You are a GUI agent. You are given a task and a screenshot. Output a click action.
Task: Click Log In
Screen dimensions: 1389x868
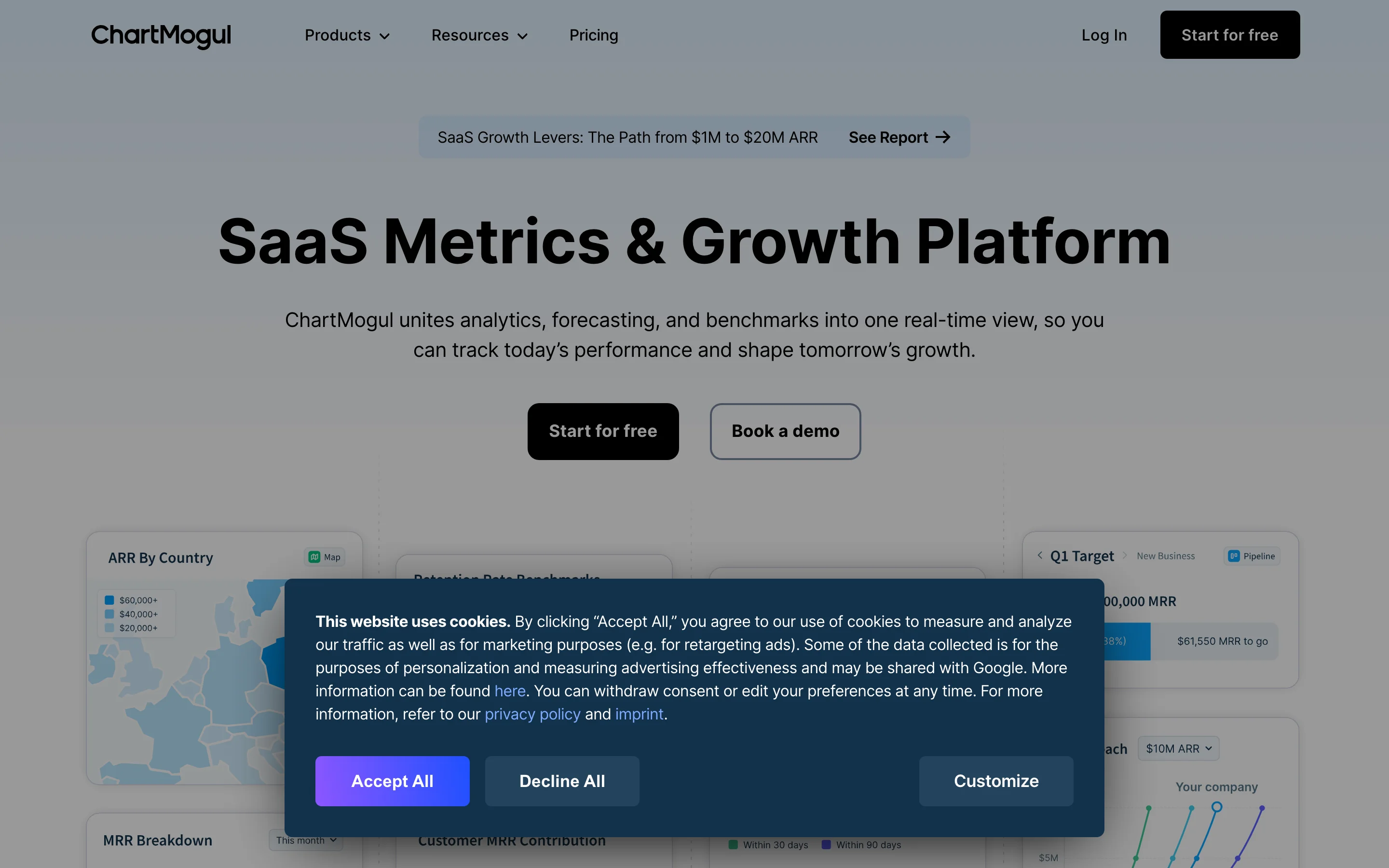(1104, 35)
